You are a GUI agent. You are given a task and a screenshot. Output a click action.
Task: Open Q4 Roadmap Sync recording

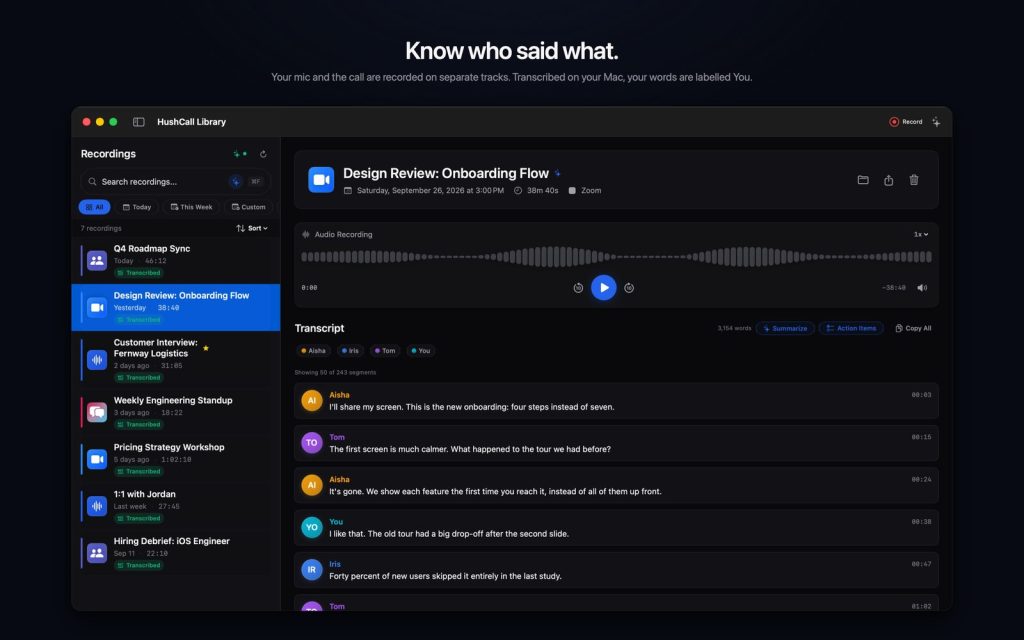pos(176,261)
